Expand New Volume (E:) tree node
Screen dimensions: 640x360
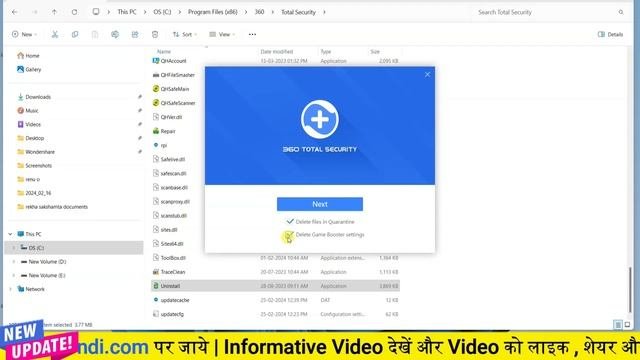click(x=13, y=276)
